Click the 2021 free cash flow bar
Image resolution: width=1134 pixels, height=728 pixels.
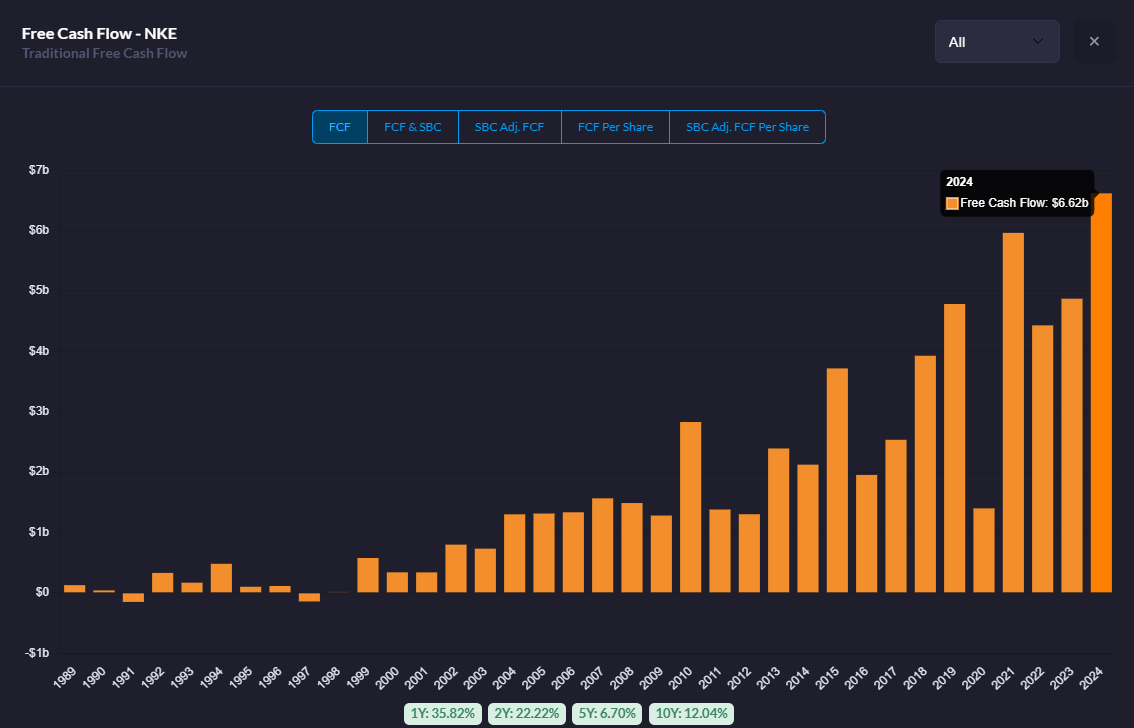point(1013,413)
